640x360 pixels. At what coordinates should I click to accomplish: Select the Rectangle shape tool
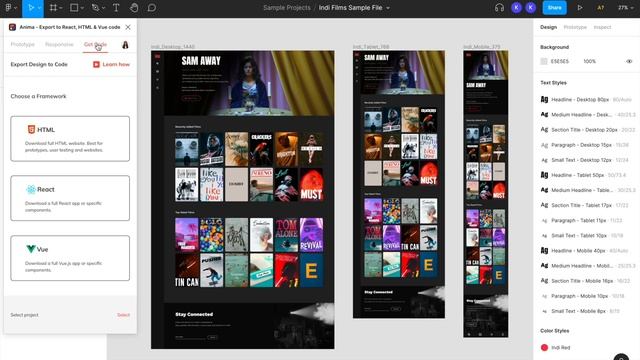(74, 8)
